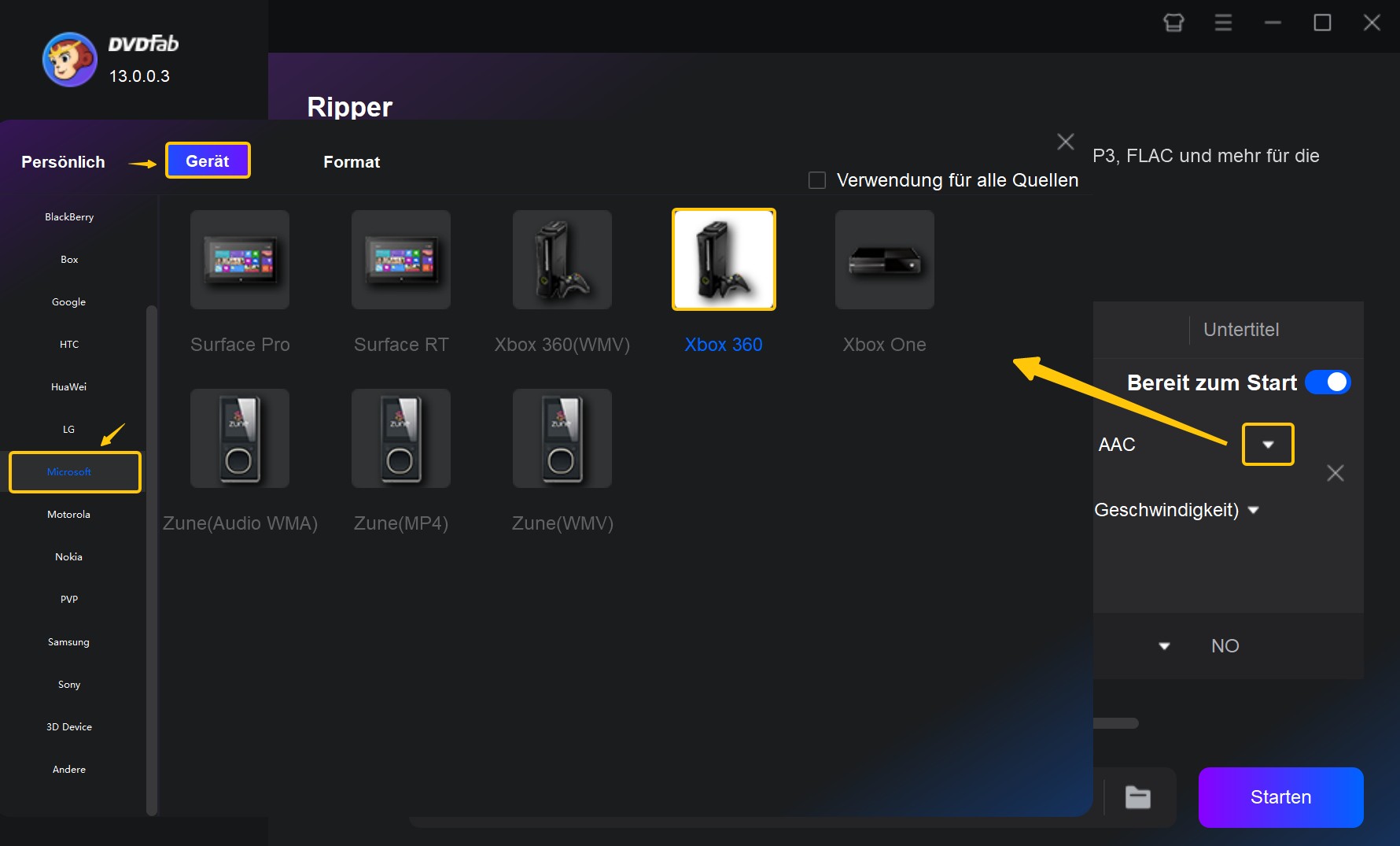
Task: Click the Xbox 360 label text
Action: (724, 345)
